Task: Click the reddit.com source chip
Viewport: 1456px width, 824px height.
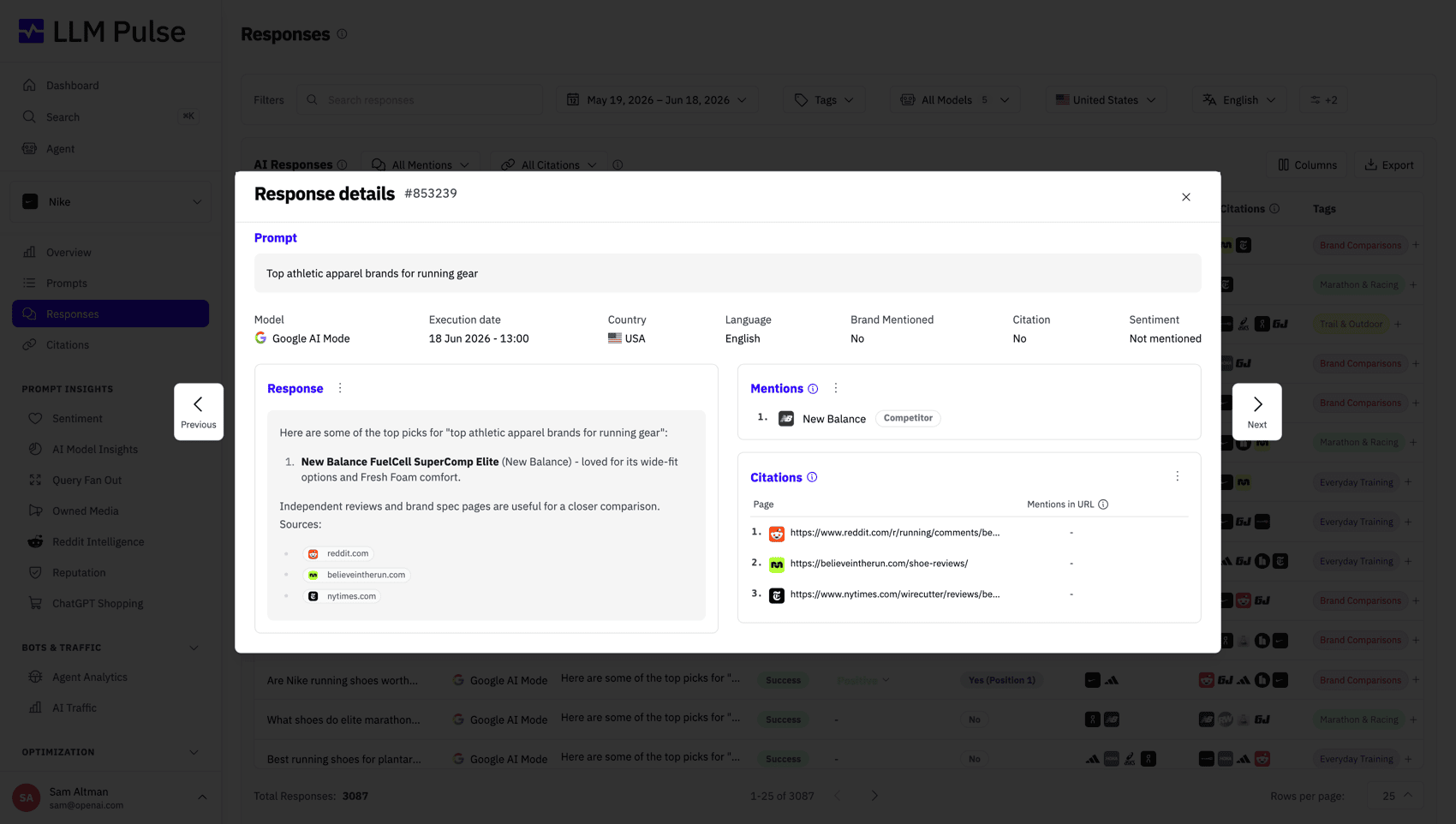Action: point(338,553)
